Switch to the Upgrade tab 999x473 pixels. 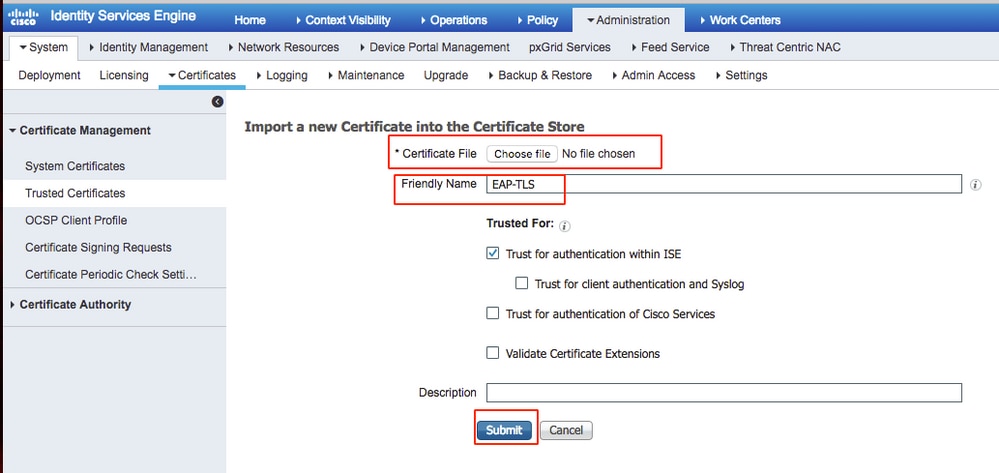[x=446, y=75]
